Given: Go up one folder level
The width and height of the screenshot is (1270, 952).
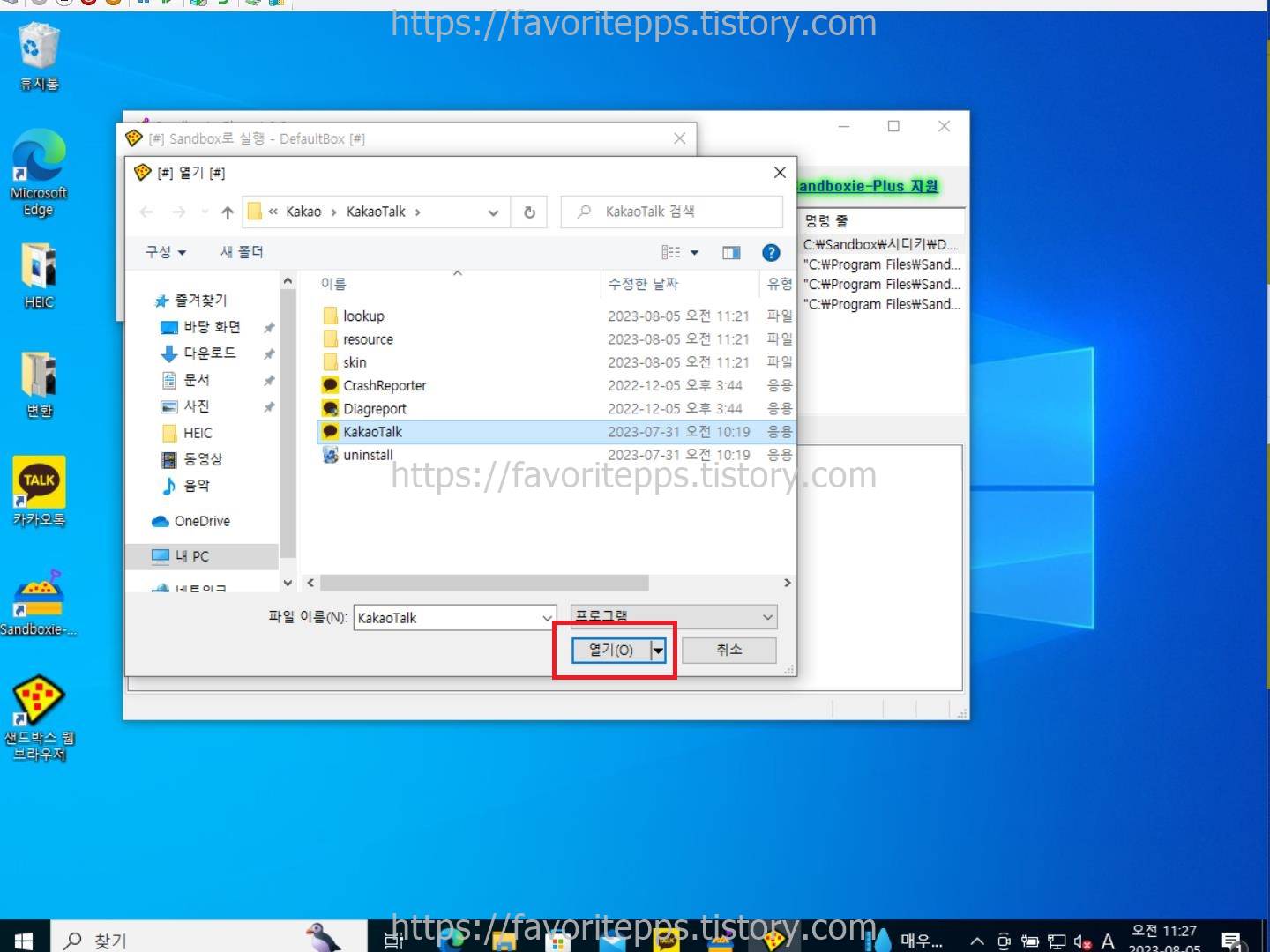Looking at the screenshot, I should (228, 212).
